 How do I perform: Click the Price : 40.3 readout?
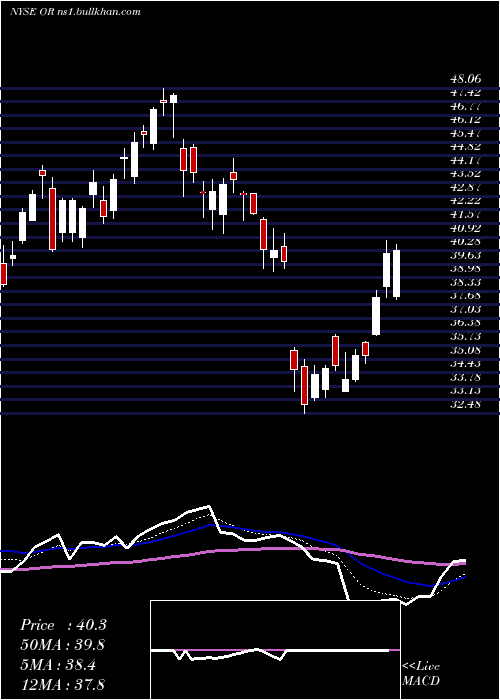tap(63, 625)
